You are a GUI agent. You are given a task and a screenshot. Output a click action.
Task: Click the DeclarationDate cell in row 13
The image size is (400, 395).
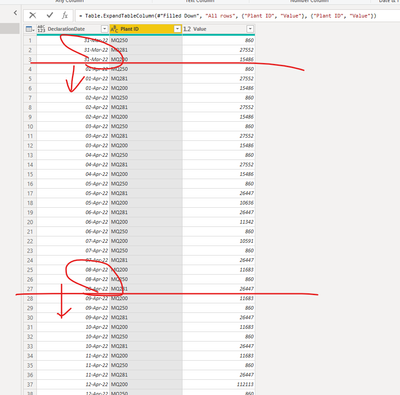73,155
